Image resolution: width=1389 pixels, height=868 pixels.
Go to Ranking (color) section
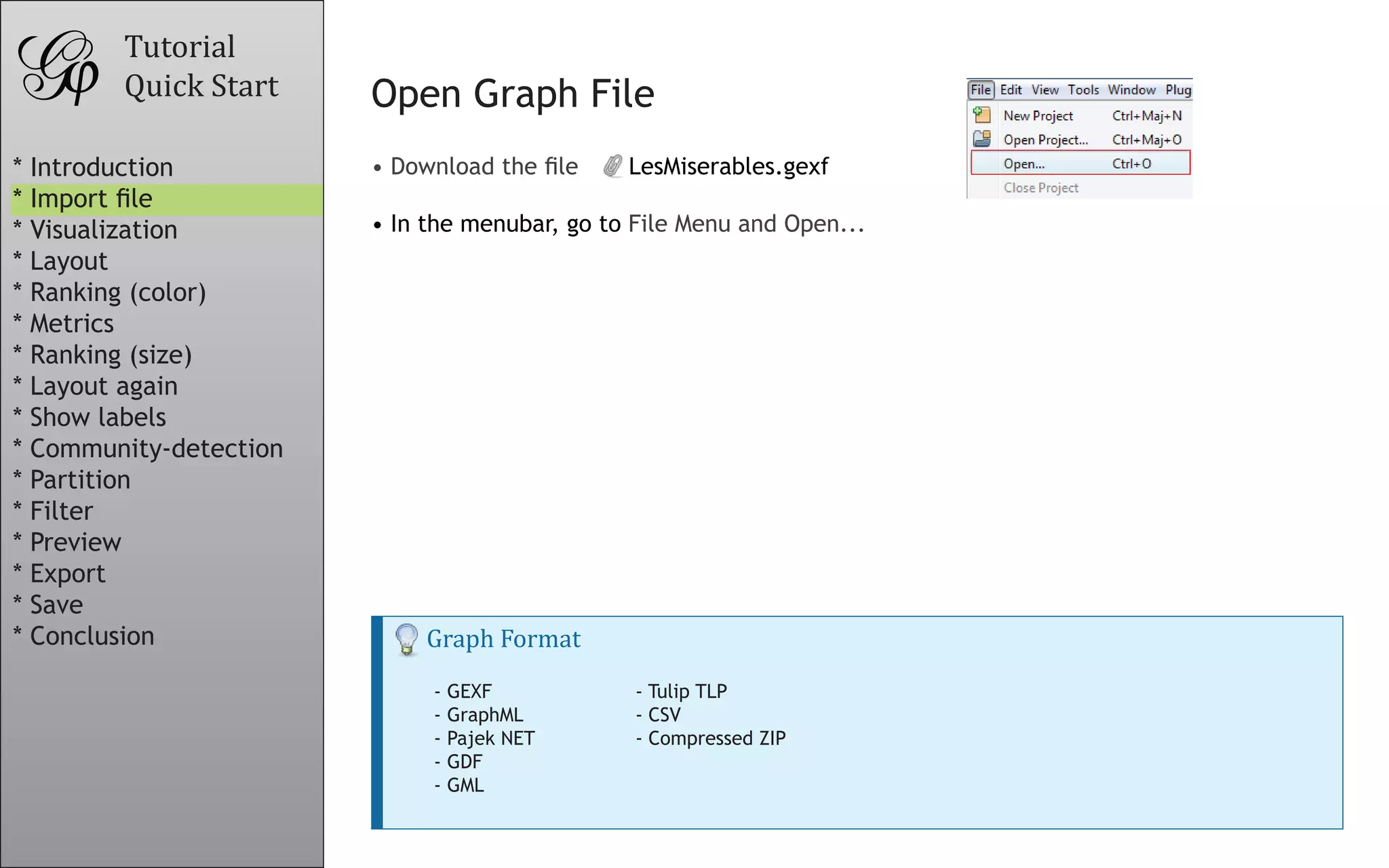[117, 292]
